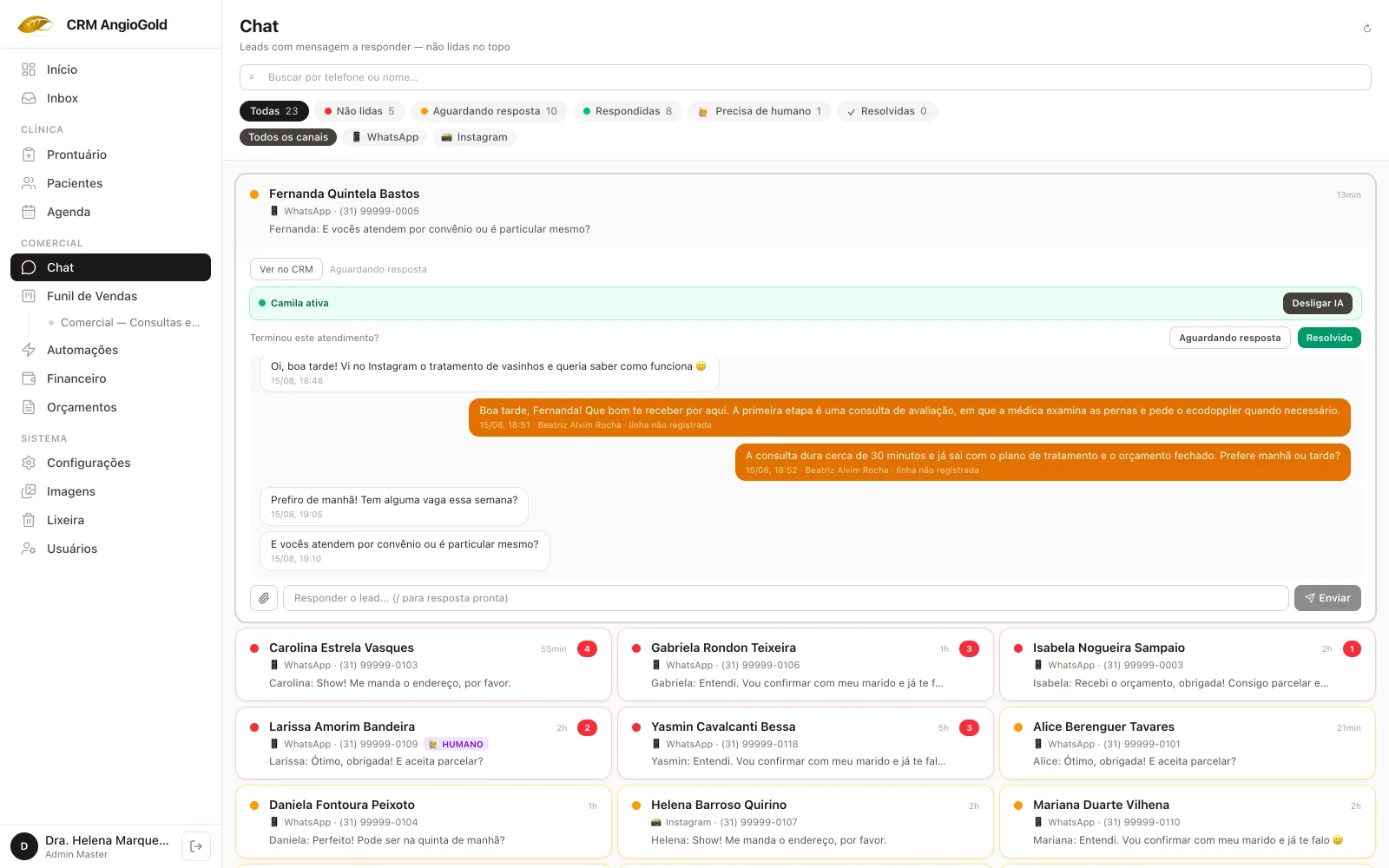This screenshot has height=868, width=1389.
Task: Set status with Aguardando resposta button
Action: (x=1230, y=338)
